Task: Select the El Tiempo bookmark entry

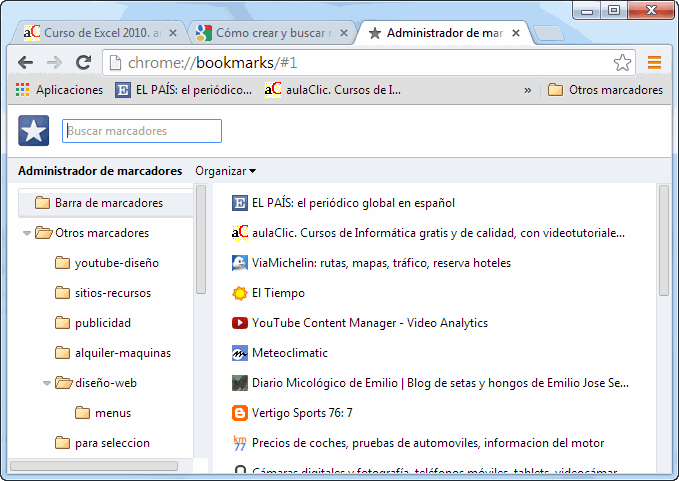Action: pos(278,293)
